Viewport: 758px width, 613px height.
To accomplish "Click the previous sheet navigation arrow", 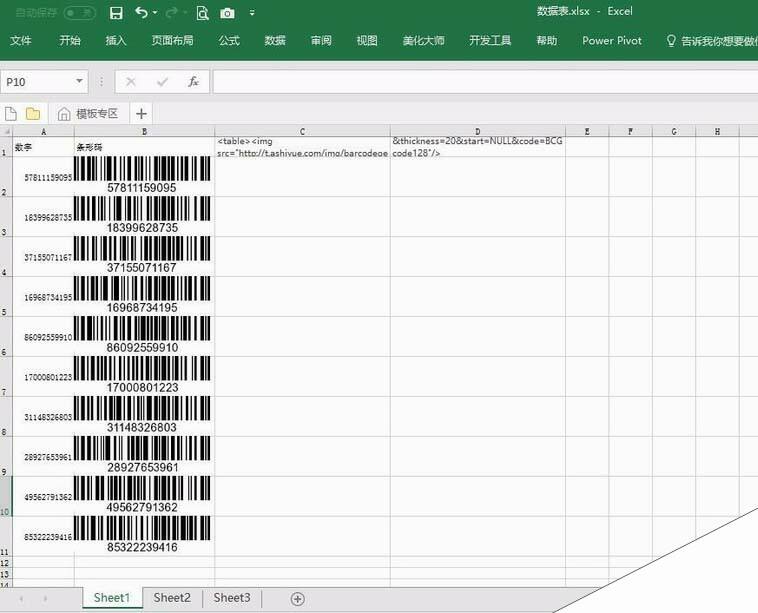I will (21, 599).
